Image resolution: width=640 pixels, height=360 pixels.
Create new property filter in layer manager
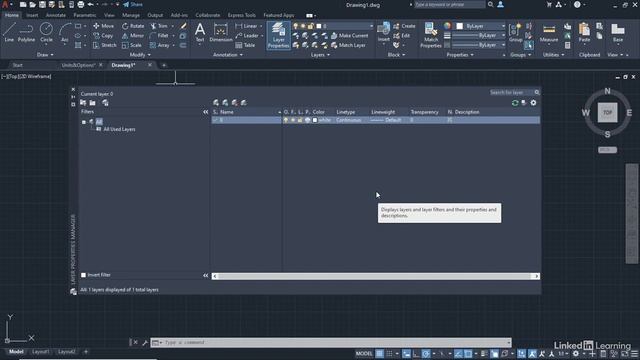point(83,103)
